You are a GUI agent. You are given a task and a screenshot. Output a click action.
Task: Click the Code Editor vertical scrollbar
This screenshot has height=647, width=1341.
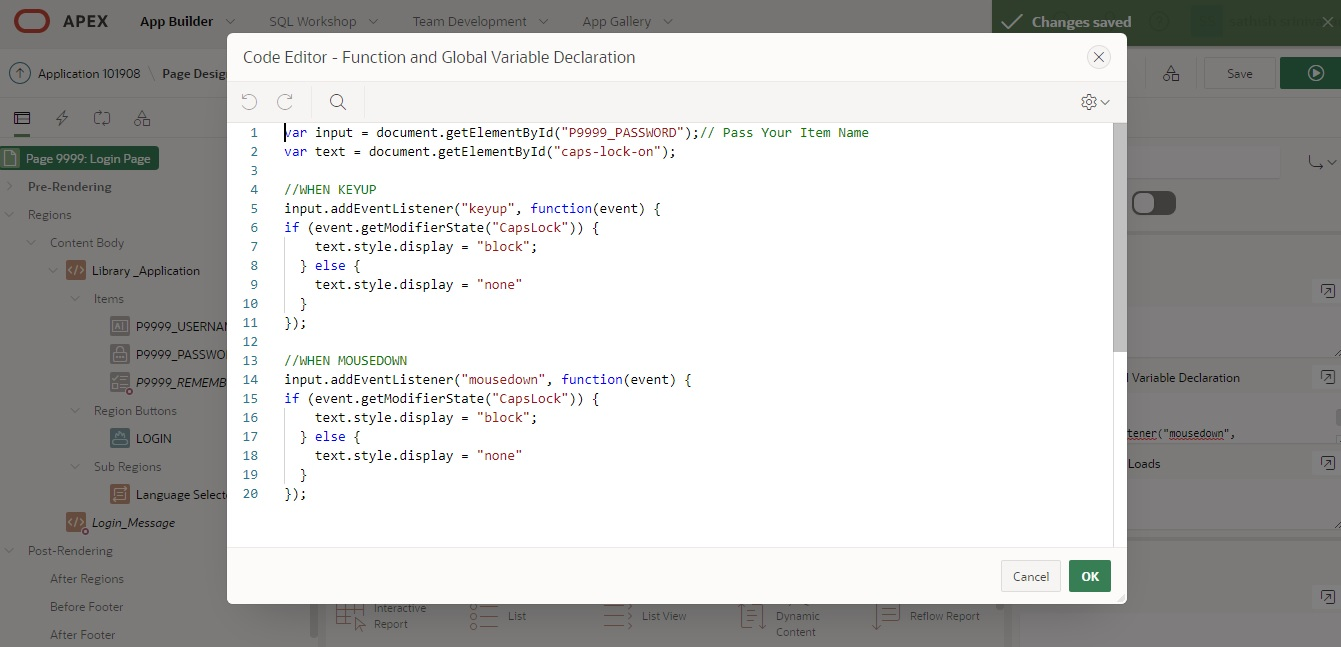[1120, 237]
